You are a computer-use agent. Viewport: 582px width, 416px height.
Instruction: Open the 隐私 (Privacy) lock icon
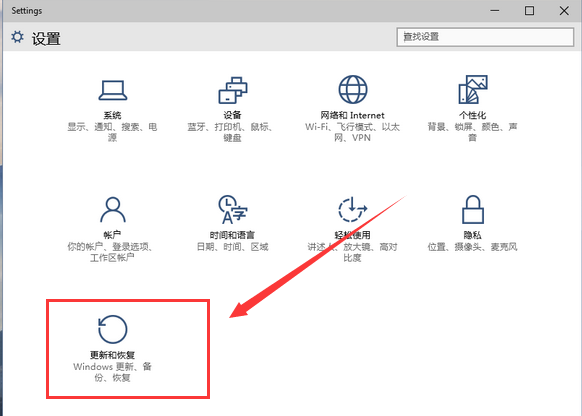pyautogui.click(x=473, y=210)
